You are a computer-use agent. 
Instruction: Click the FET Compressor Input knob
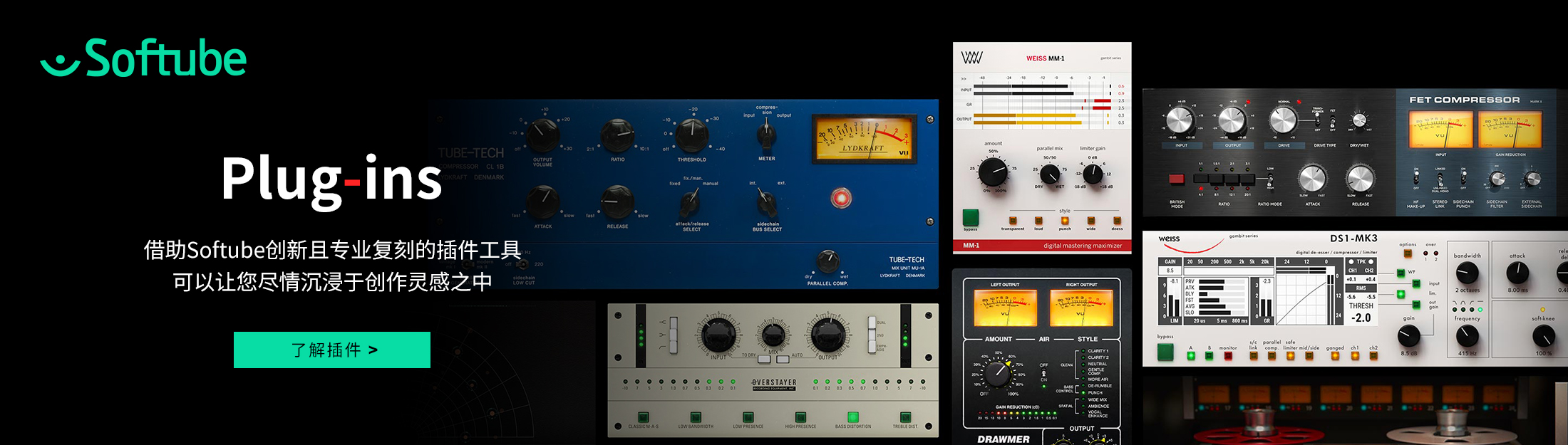coord(1180,121)
